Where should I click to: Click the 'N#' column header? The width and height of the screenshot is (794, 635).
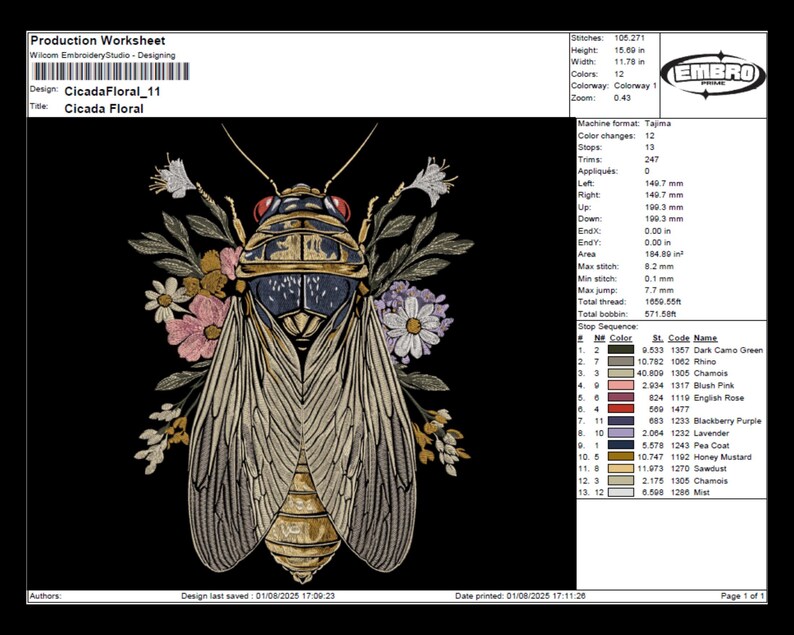(600, 338)
